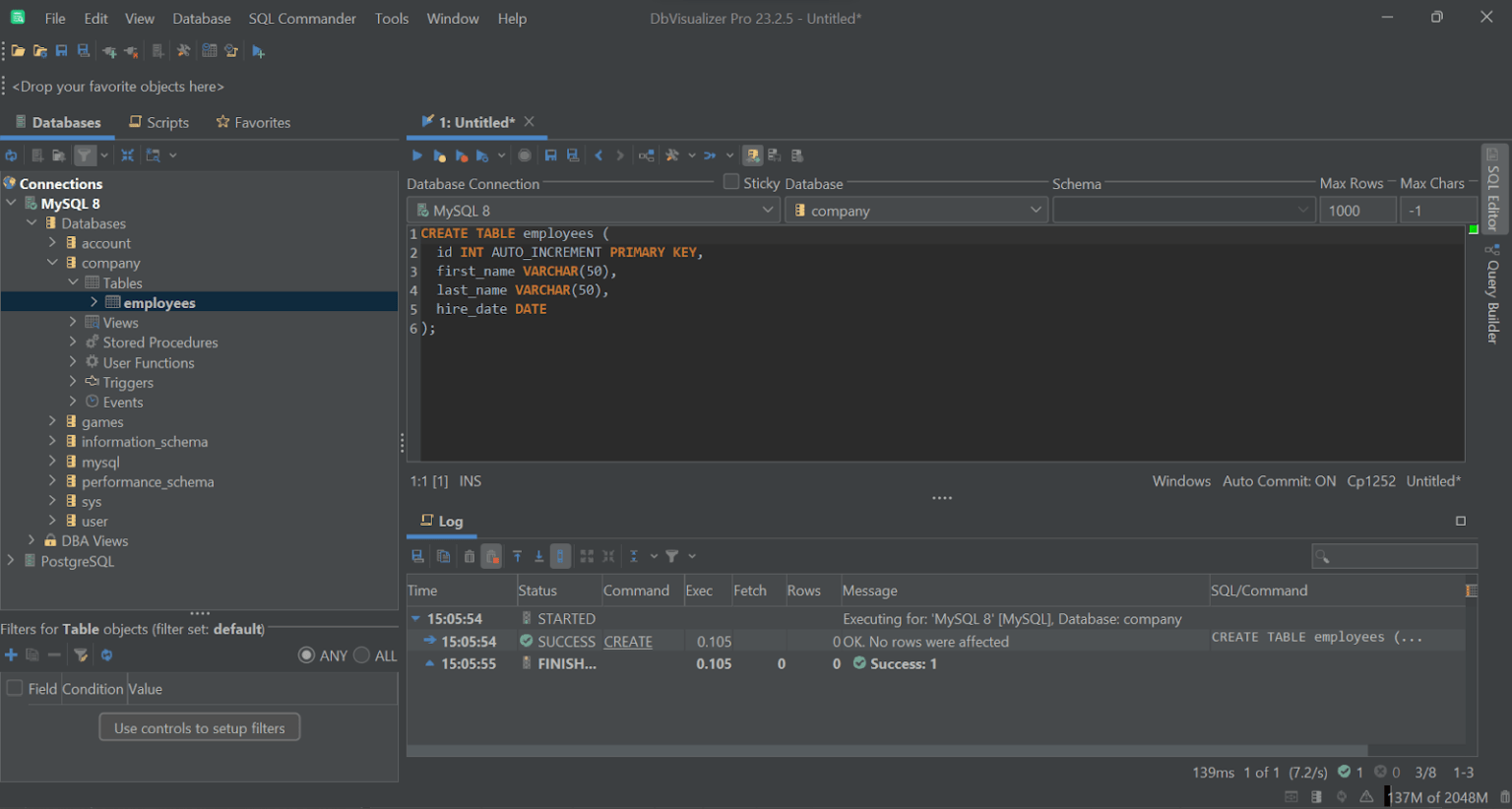The image size is (1512, 809).
Task: Expand the Views node under company
Action: [x=73, y=322]
